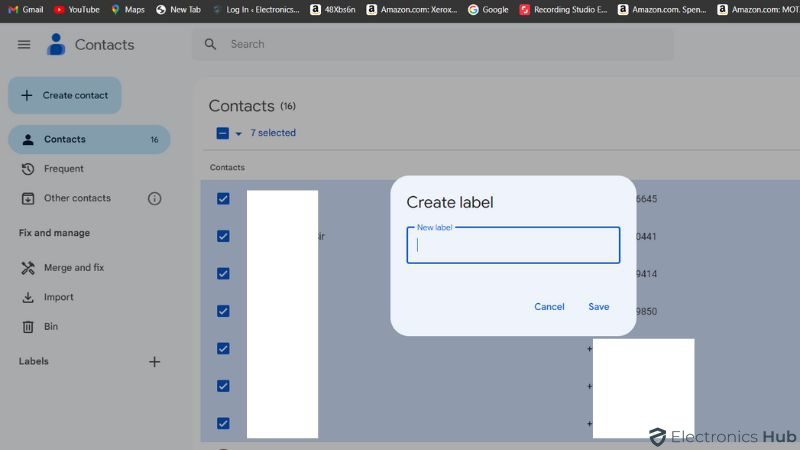
Task: Open the Other contacts section
Action: (77, 198)
